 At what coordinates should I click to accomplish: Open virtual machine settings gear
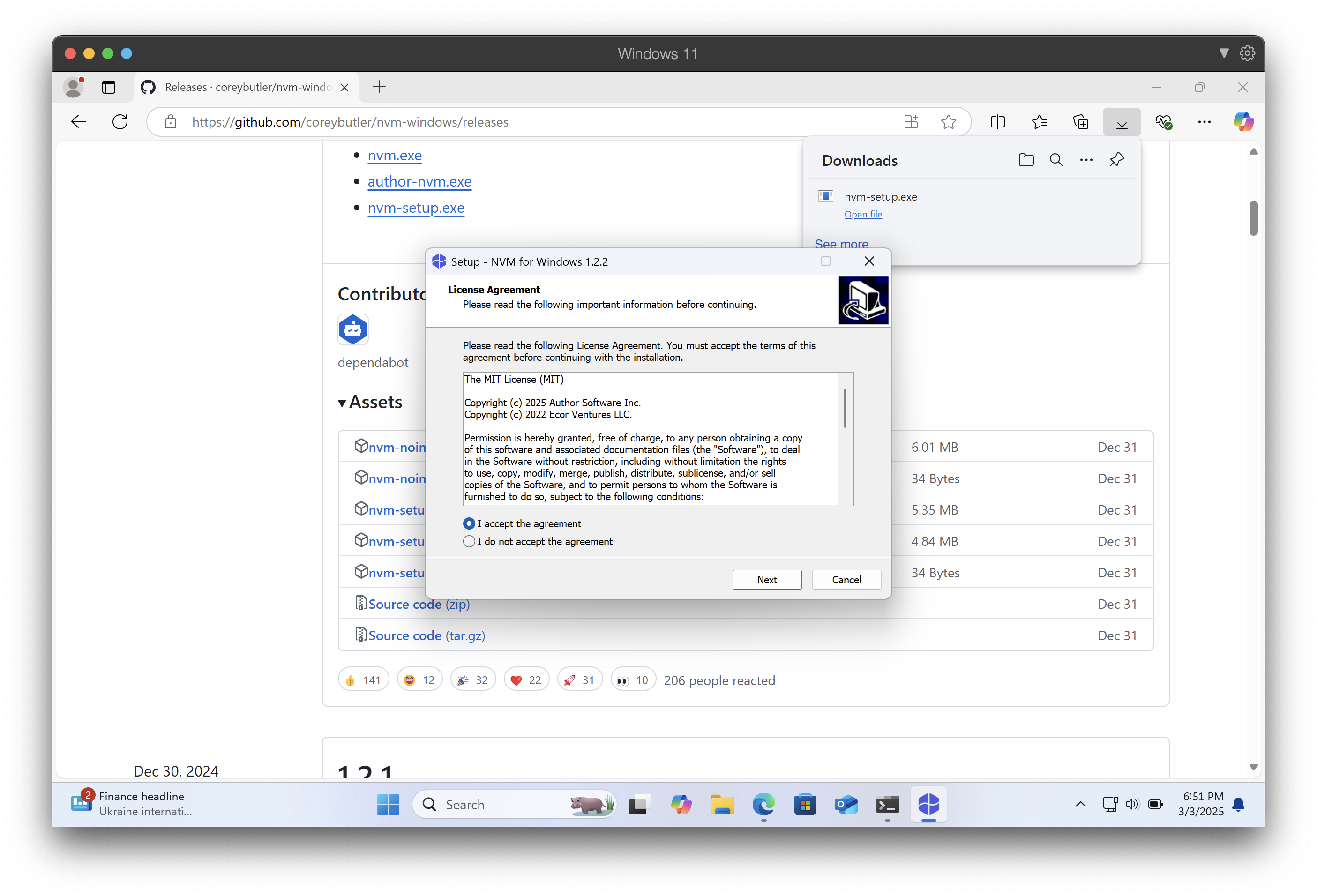[1247, 53]
